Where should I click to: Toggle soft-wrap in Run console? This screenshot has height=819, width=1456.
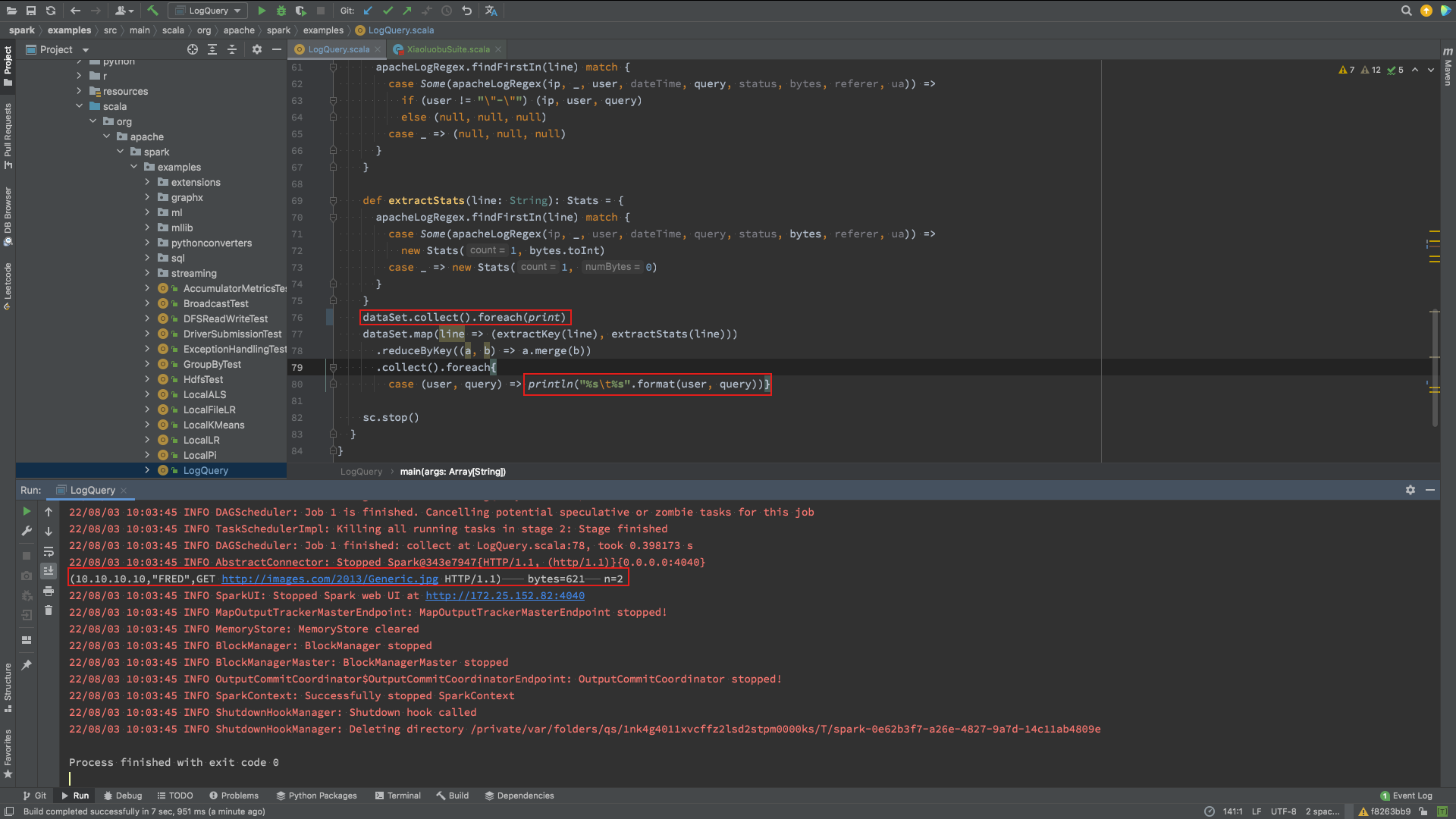[x=49, y=551]
